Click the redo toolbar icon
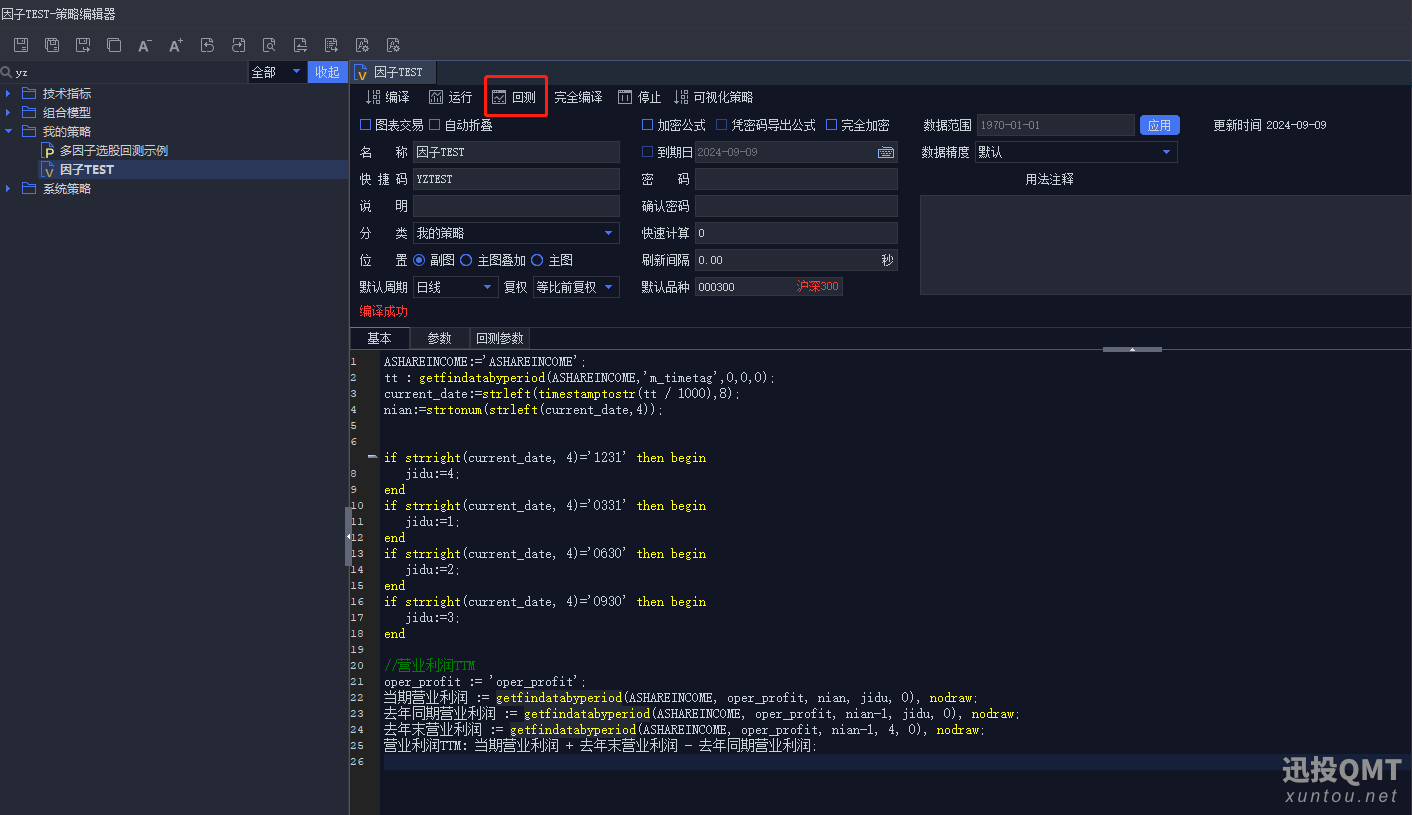Viewport: 1412px width, 815px height. coord(238,45)
